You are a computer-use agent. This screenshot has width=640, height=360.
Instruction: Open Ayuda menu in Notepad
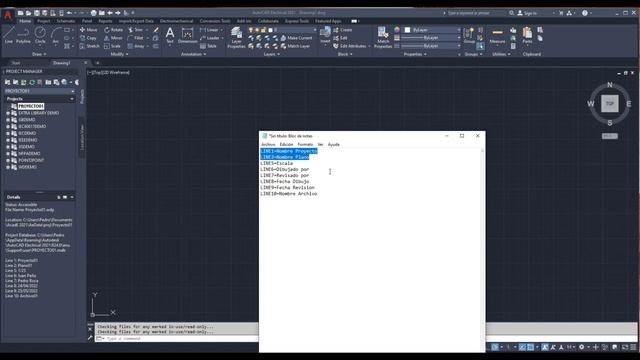coord(333,144)
